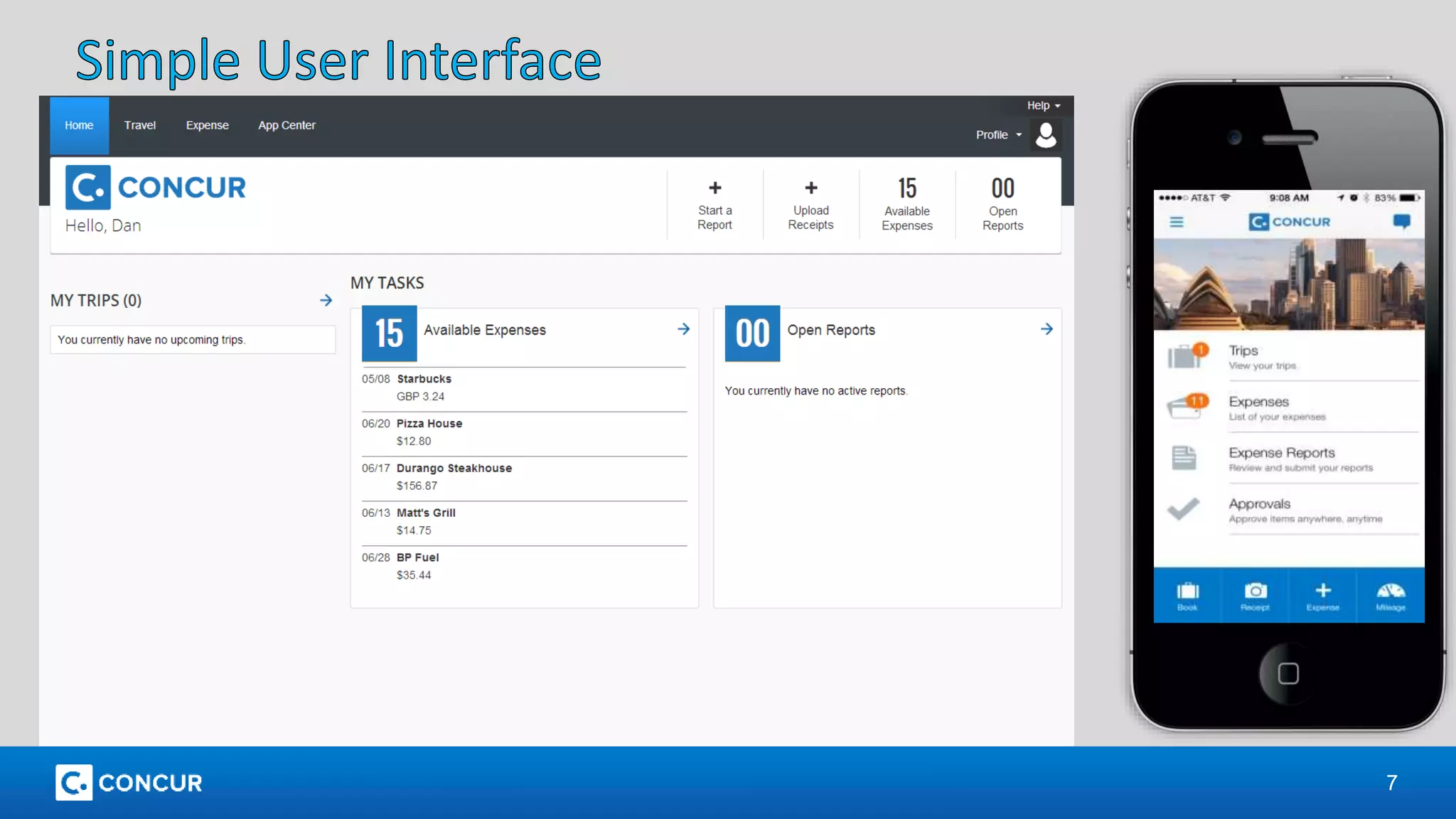Screen dimensions: 1456x819
Task: Click arrow beside Open Reports task
Action: 1046,329
